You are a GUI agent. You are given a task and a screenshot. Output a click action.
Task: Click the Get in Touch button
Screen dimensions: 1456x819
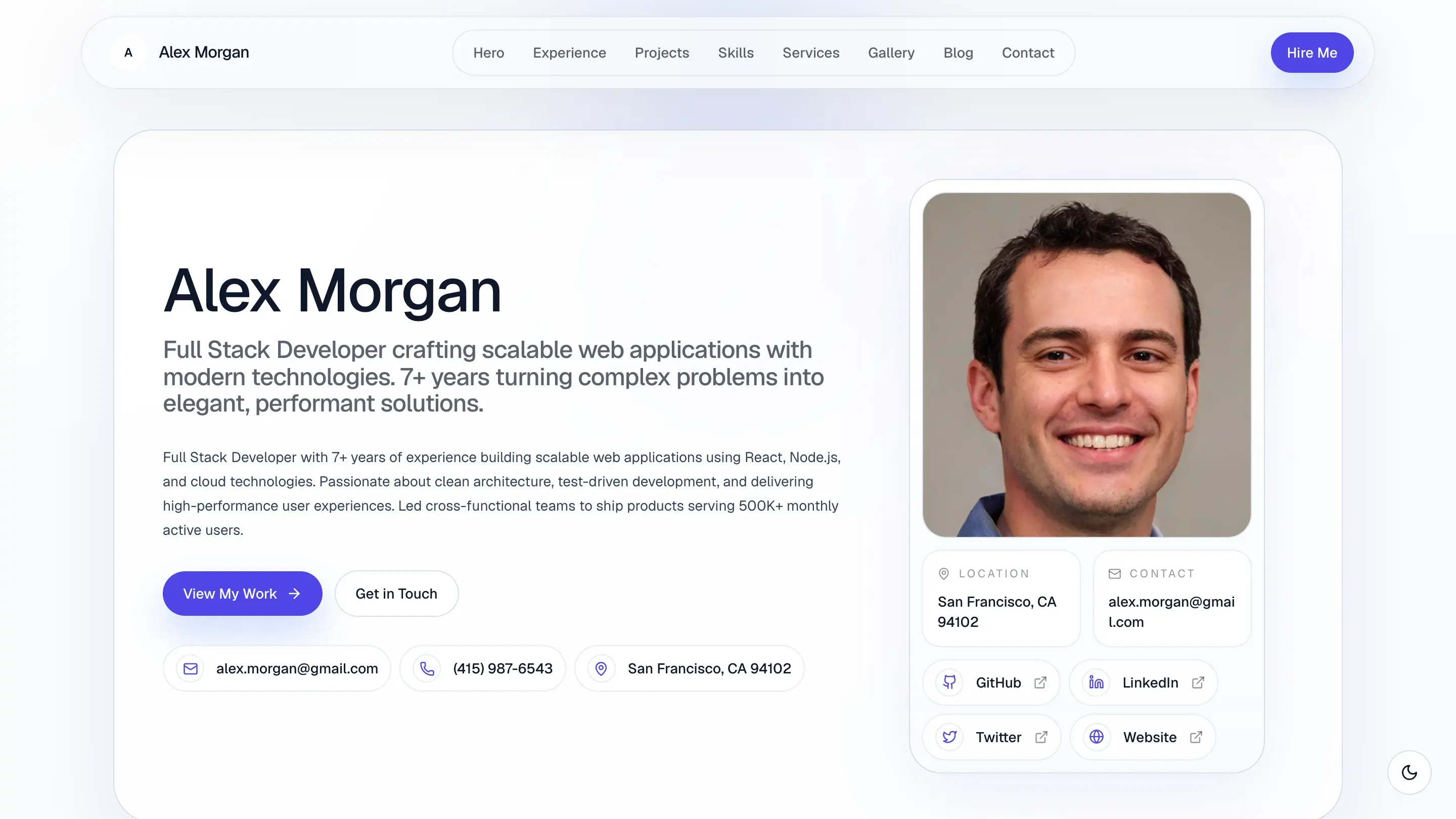pyautogui.click(x=396, y=594)
